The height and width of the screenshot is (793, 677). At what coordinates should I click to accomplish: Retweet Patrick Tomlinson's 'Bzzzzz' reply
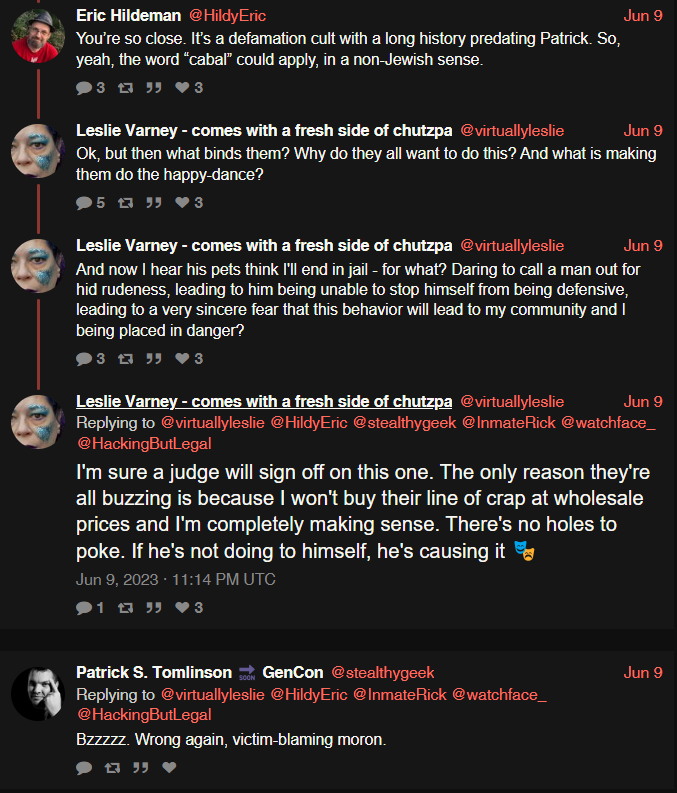pos(112,768)
